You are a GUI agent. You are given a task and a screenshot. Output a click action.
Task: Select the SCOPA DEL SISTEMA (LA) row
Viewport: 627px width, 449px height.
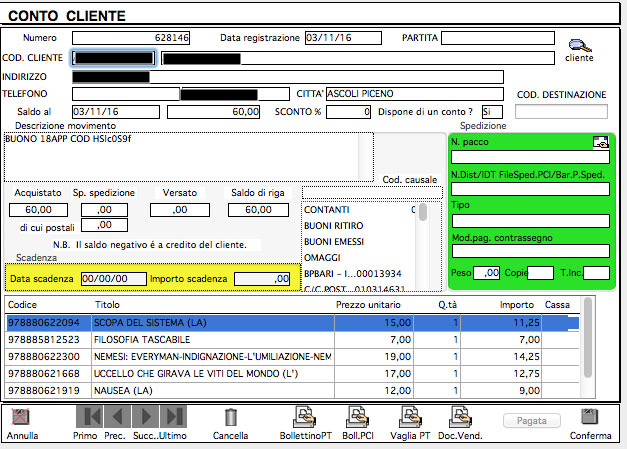click(x=292, y=323)
